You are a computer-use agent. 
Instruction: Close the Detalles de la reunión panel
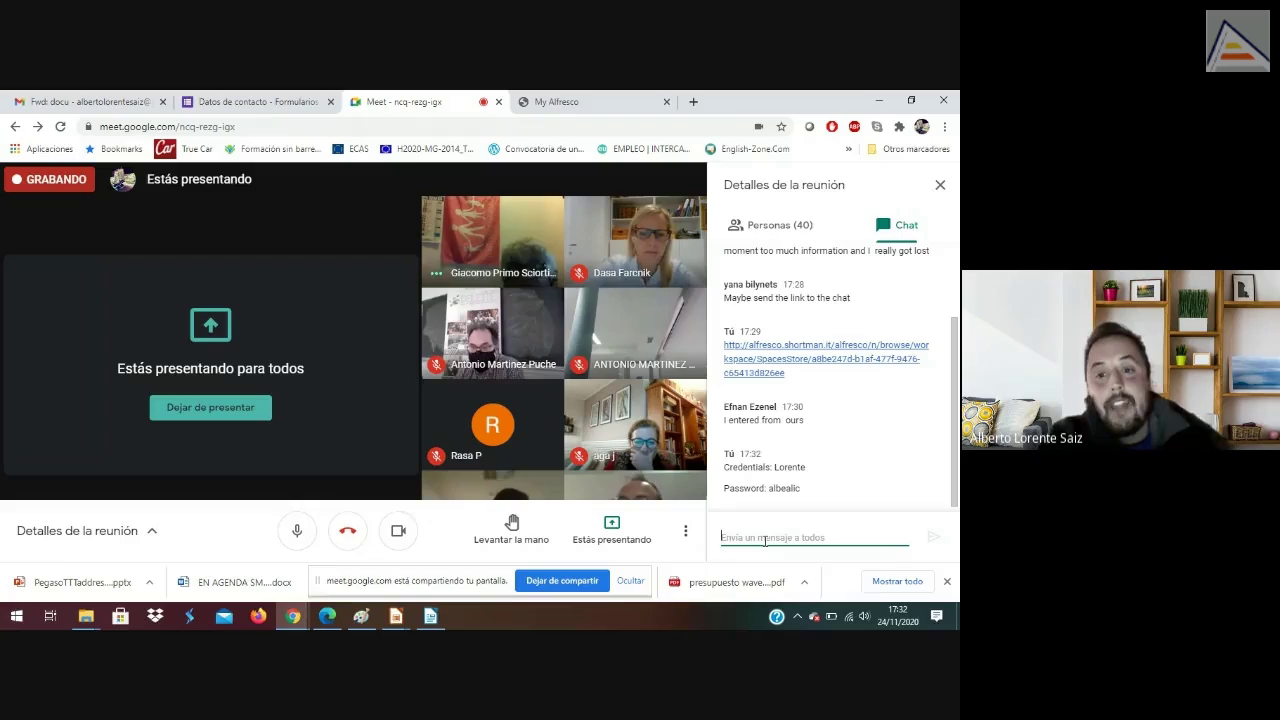pyautogui.click(x=940, y=185)
